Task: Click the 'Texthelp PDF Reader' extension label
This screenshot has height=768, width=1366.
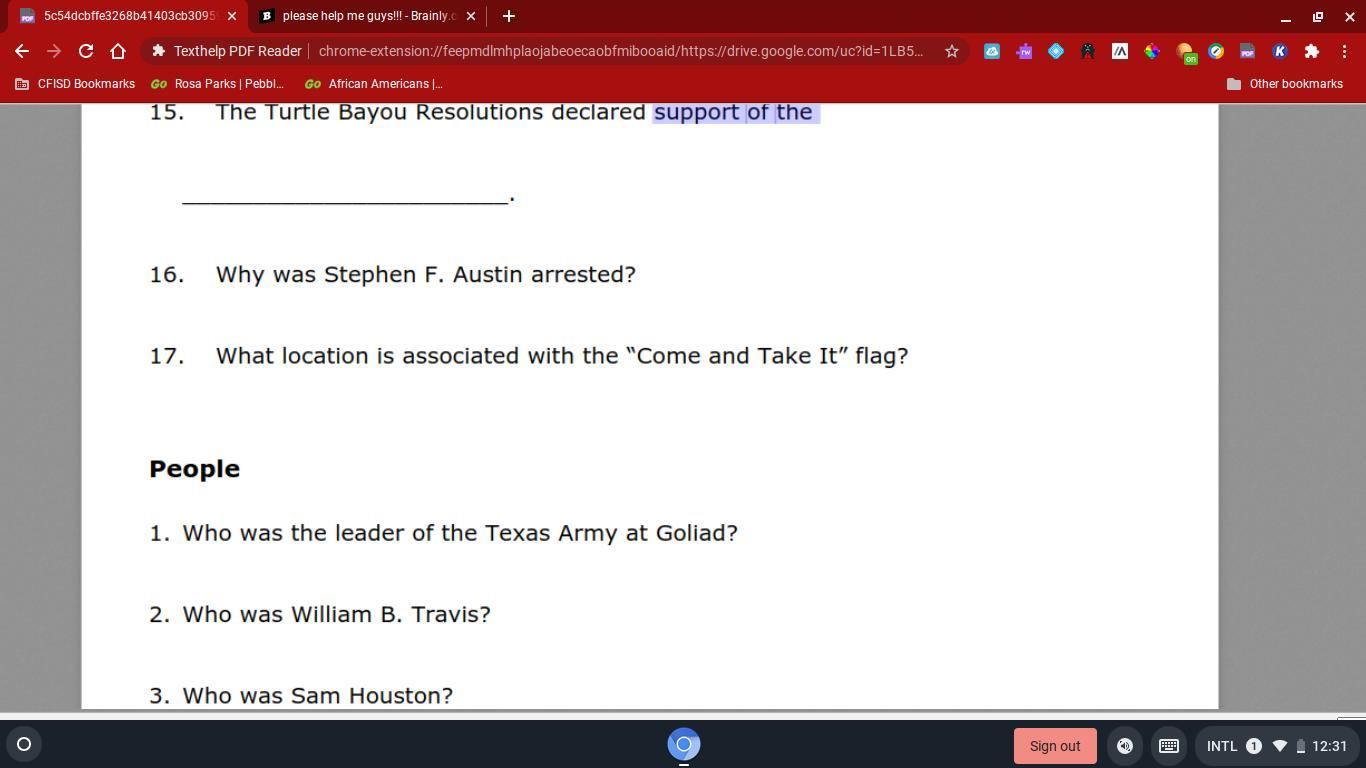Action: coord(237,51)
